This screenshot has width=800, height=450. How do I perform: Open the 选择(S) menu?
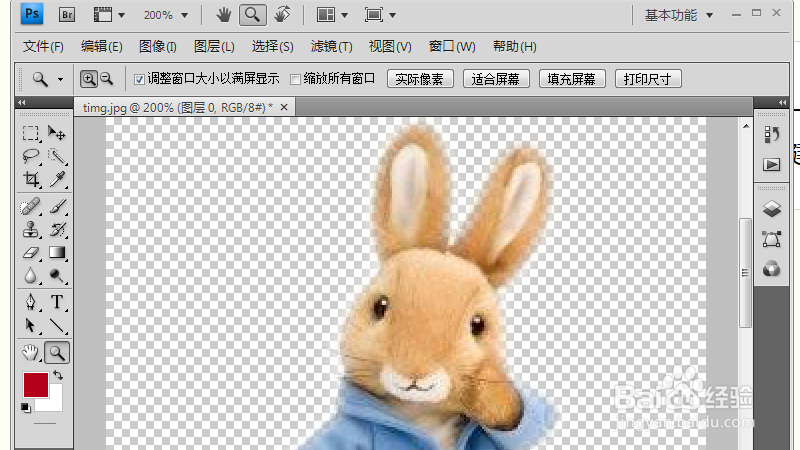pyautogui.click(x=272, y=46)
